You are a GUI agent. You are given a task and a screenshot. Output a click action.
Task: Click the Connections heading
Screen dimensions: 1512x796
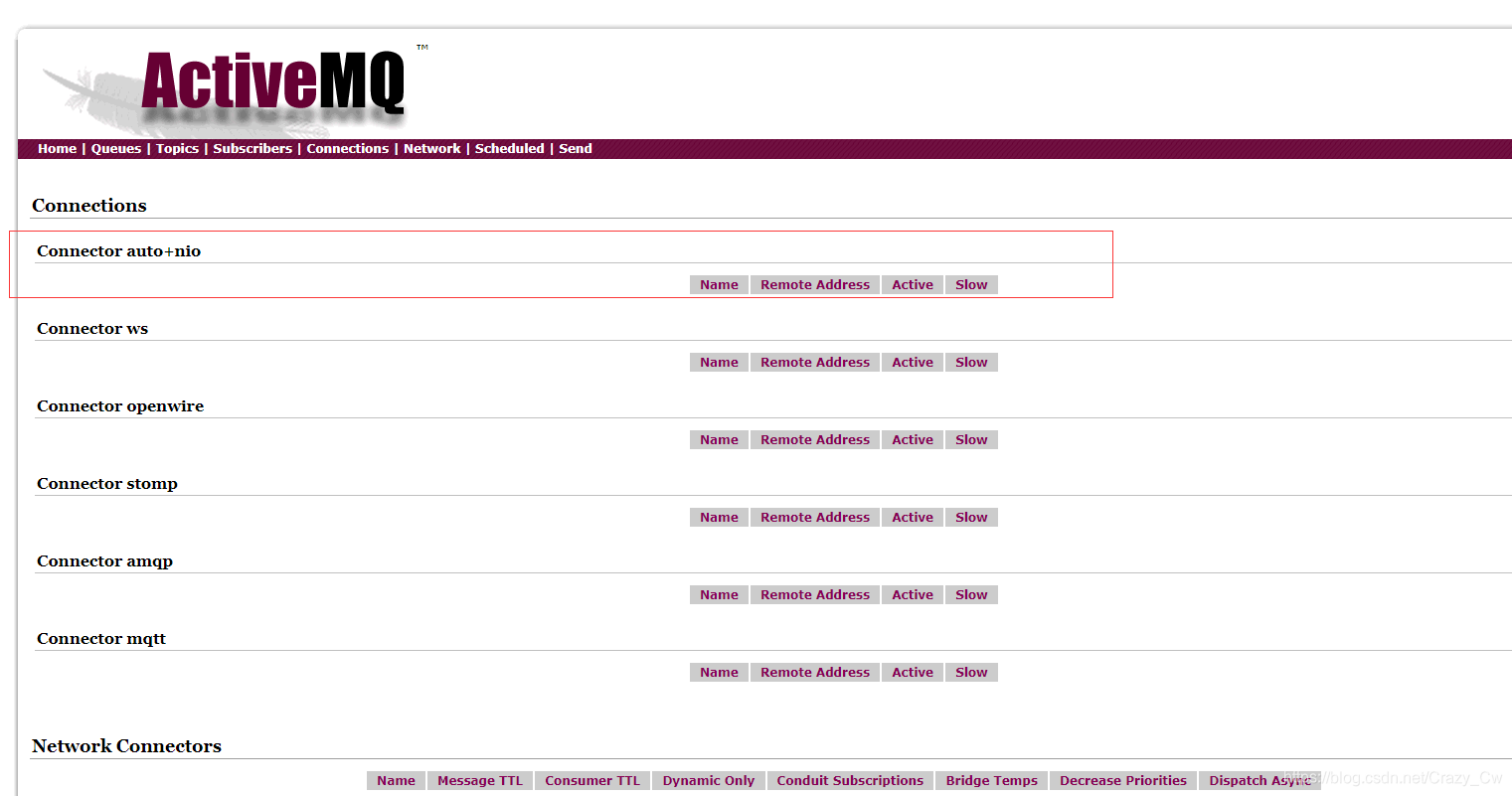point(88,206)
